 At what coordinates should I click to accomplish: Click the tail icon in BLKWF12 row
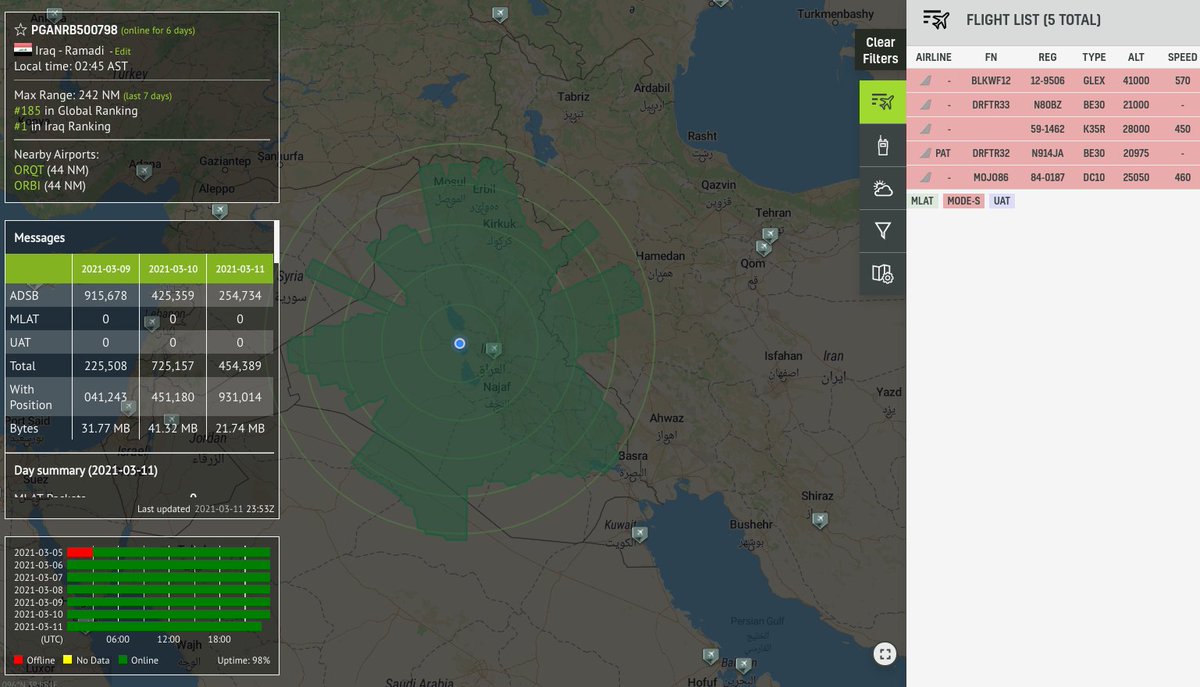tap(925, 81)
